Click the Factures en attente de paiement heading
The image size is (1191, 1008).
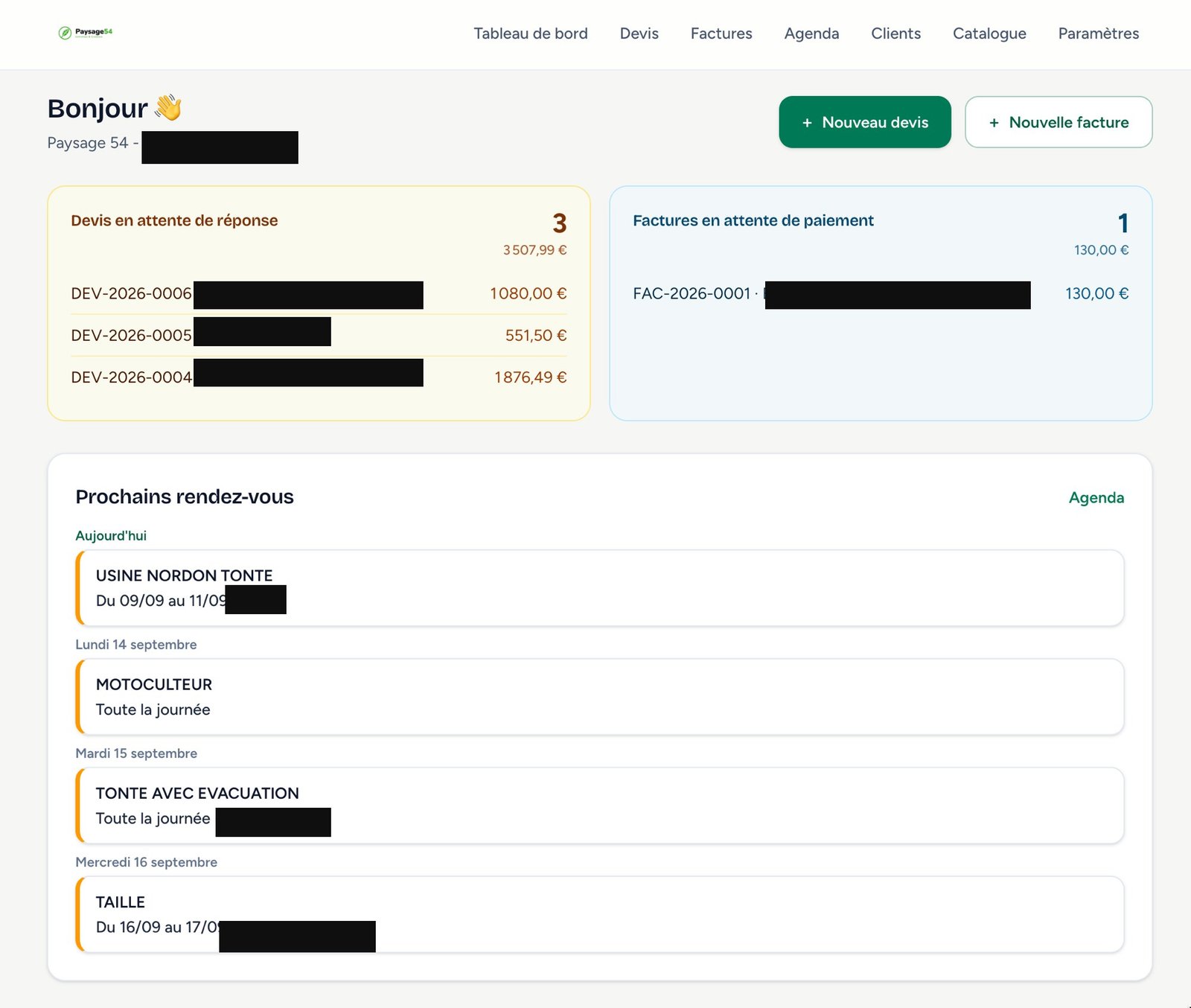(x=753, y=220)
